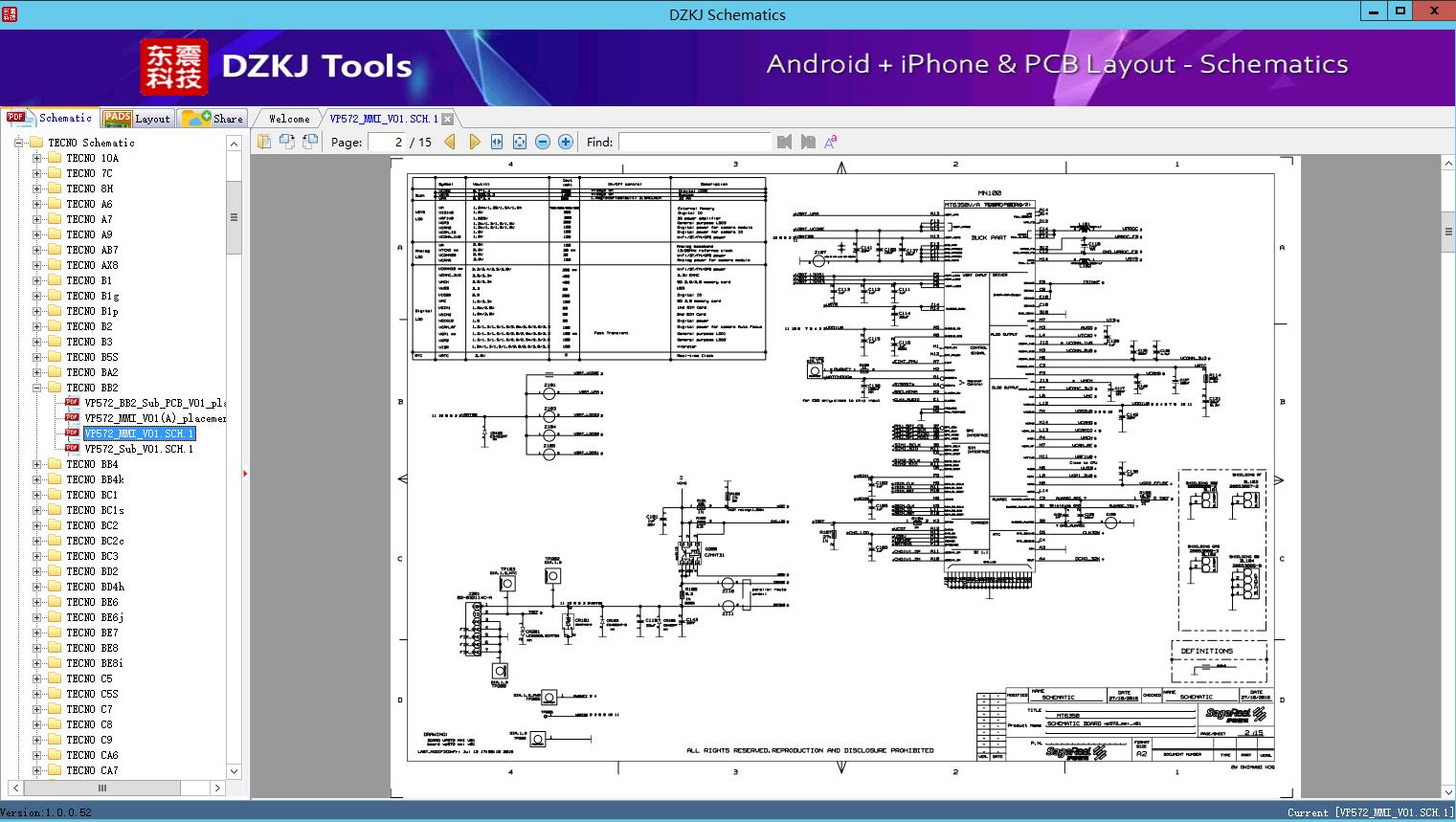Go to previous page arrow
Image resolution: width=1456 pixels, height=822 pixels.
tap(451, 142)
